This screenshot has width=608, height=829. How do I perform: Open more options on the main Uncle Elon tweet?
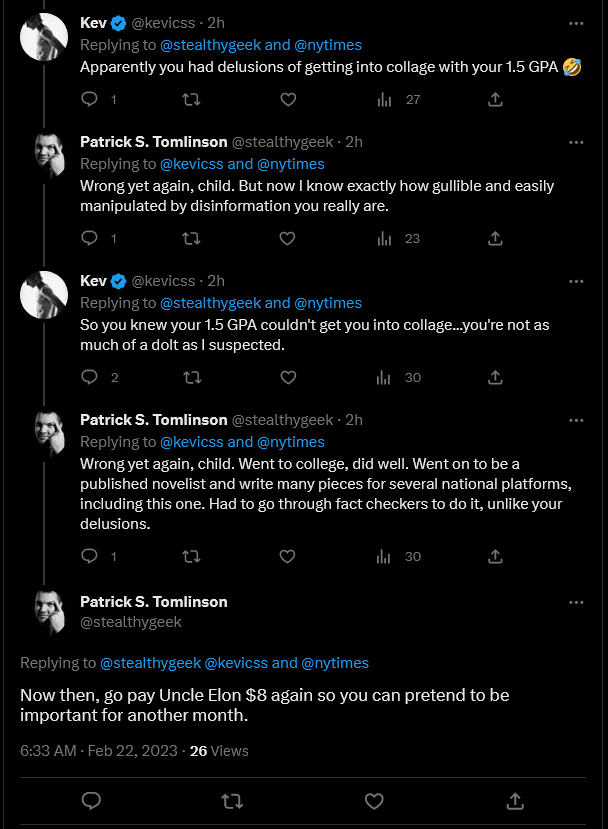click(x=576, y=602)
